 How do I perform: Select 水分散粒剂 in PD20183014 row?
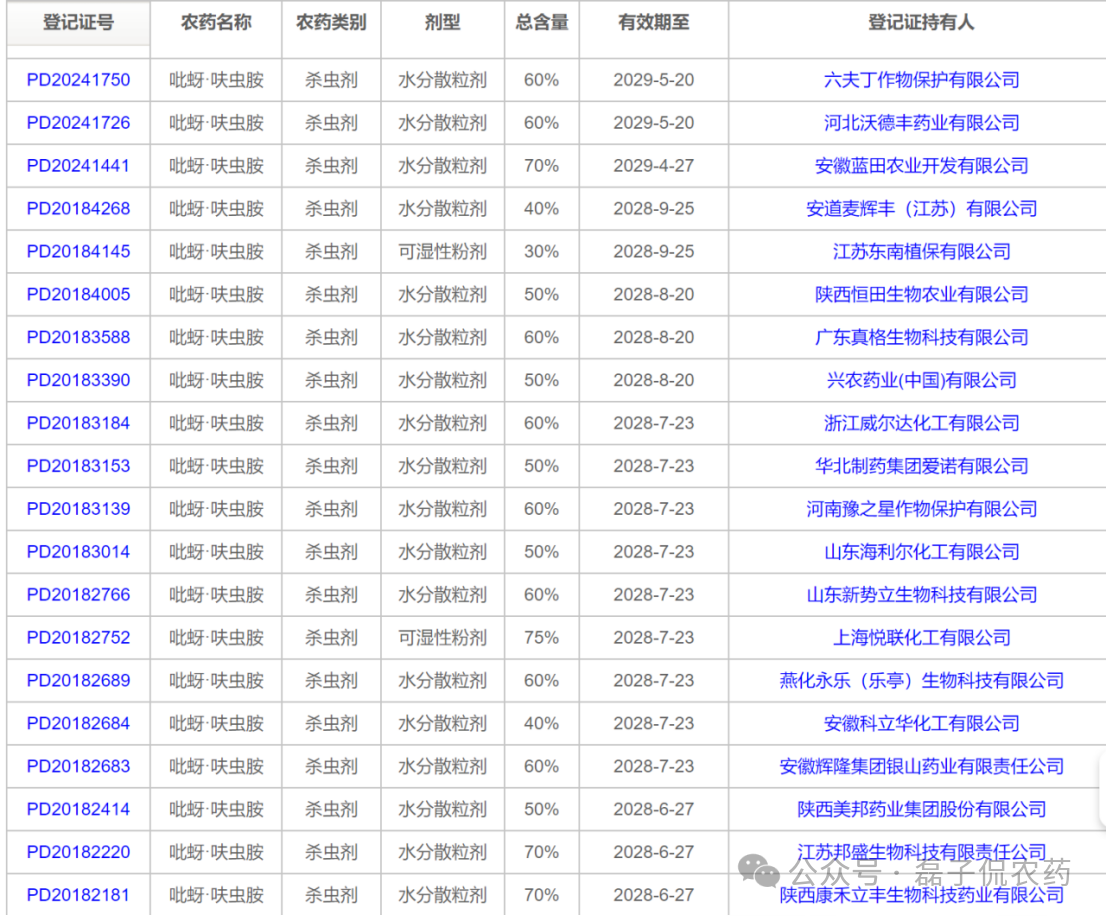443,552
